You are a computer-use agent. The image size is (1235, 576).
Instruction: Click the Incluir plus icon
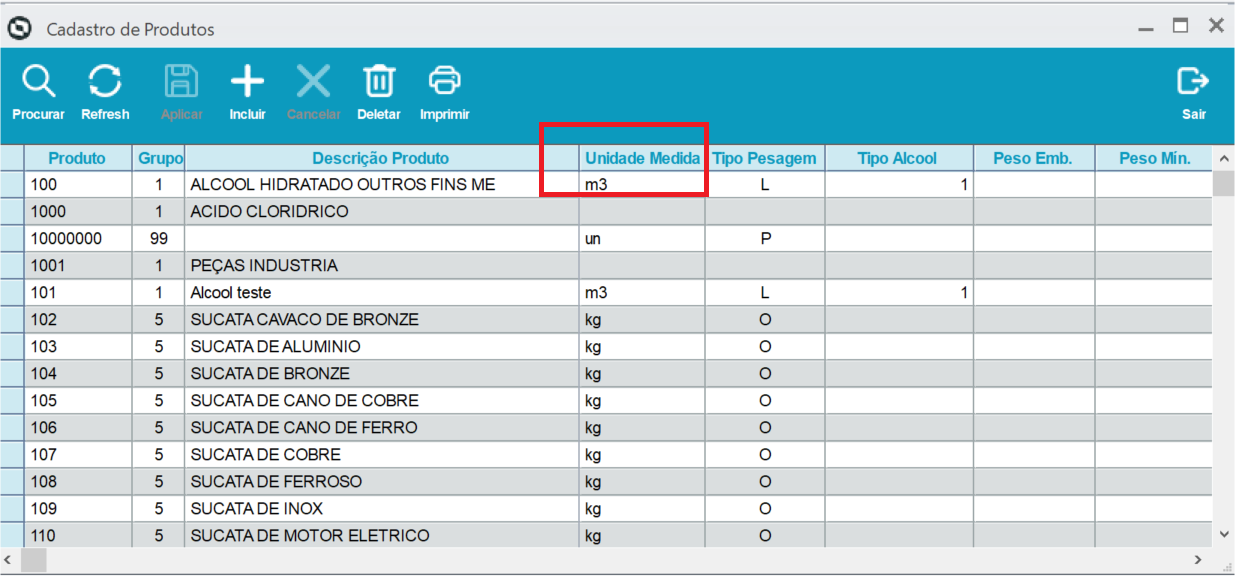coord(247,81)
